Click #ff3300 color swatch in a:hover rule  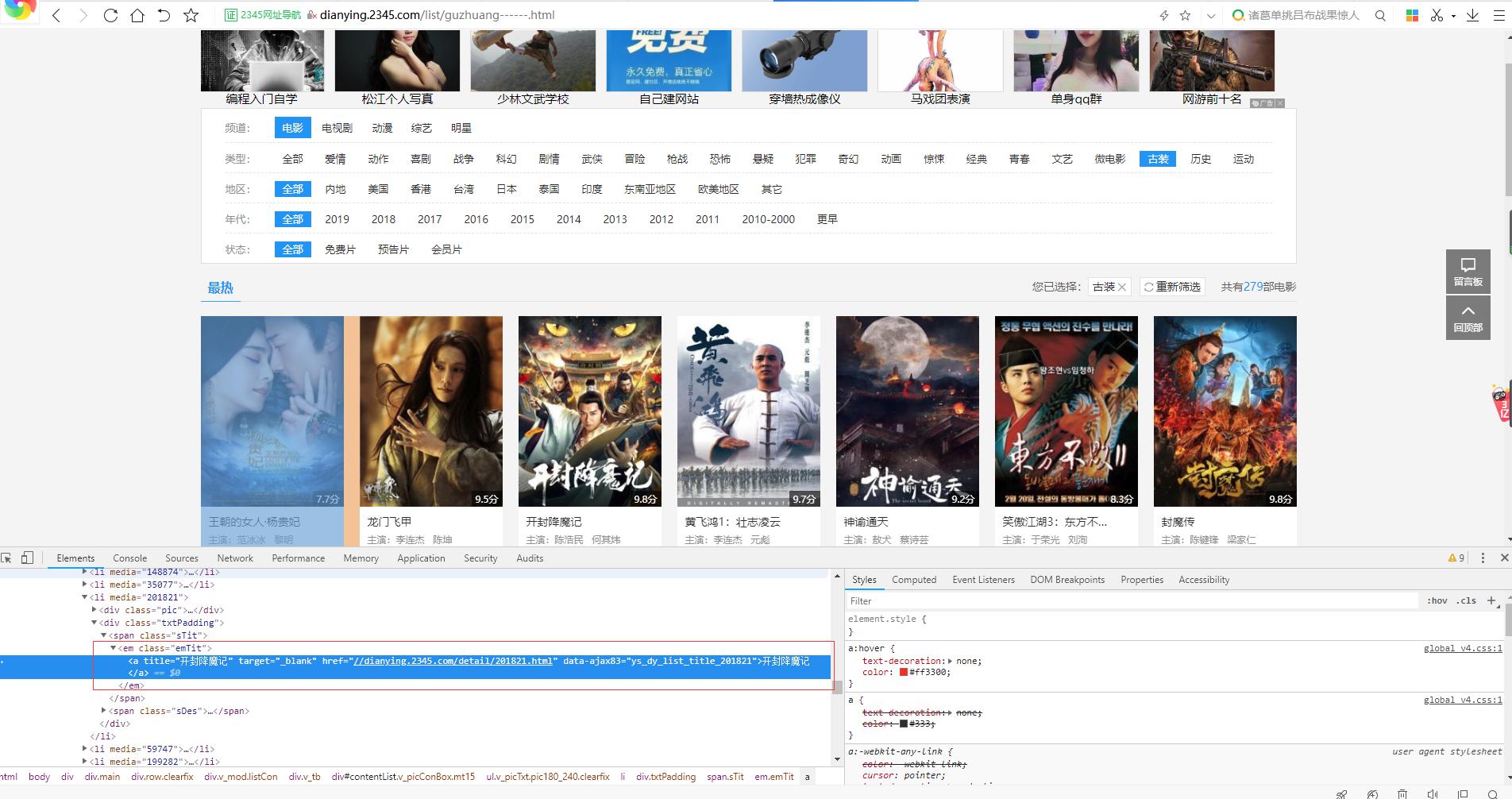pos(904,672)
